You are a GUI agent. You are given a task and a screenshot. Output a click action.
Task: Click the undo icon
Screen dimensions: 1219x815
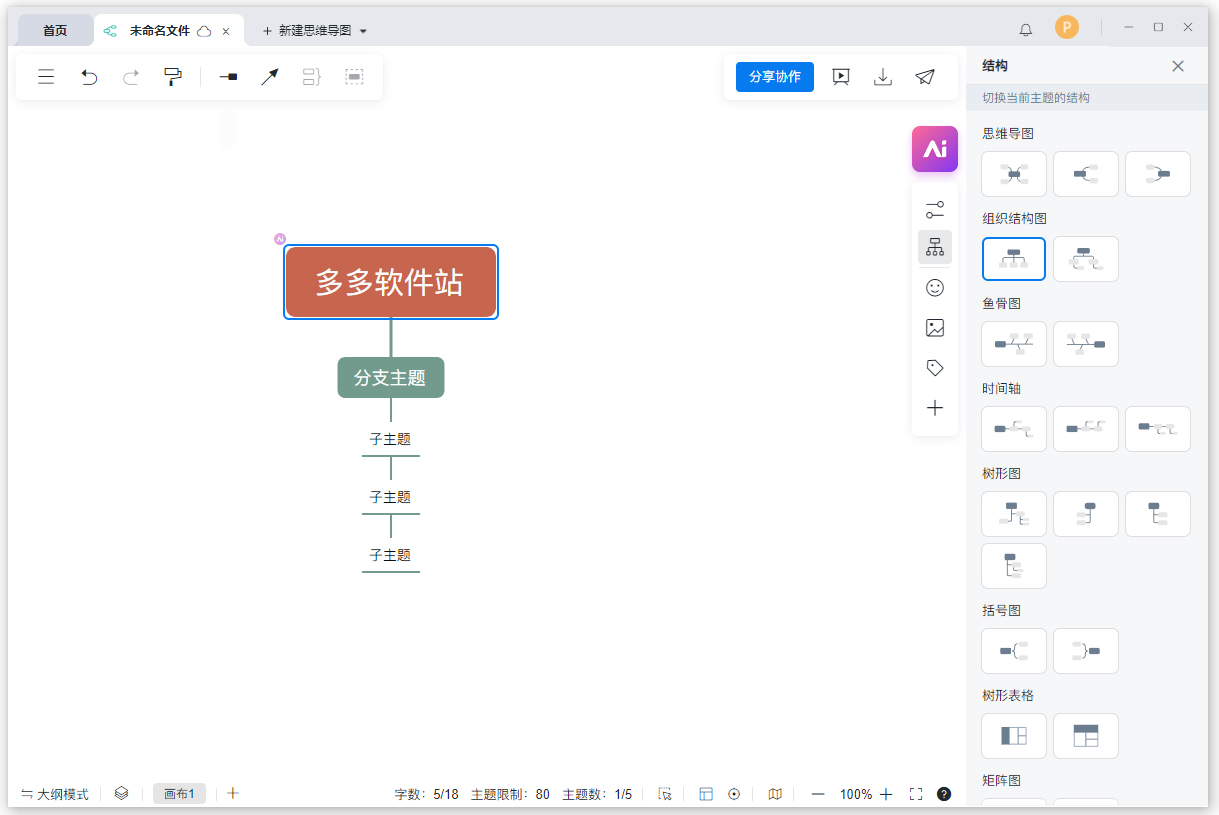[89, 76]
